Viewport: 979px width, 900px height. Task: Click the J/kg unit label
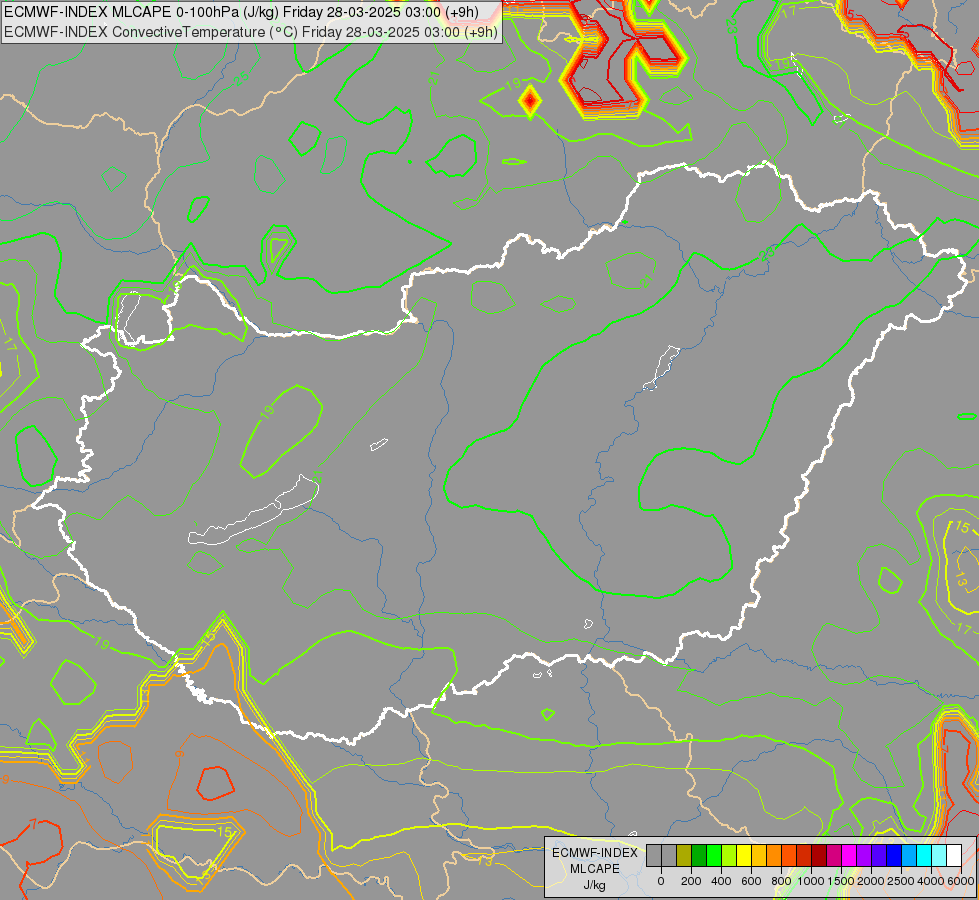[594, 886]
